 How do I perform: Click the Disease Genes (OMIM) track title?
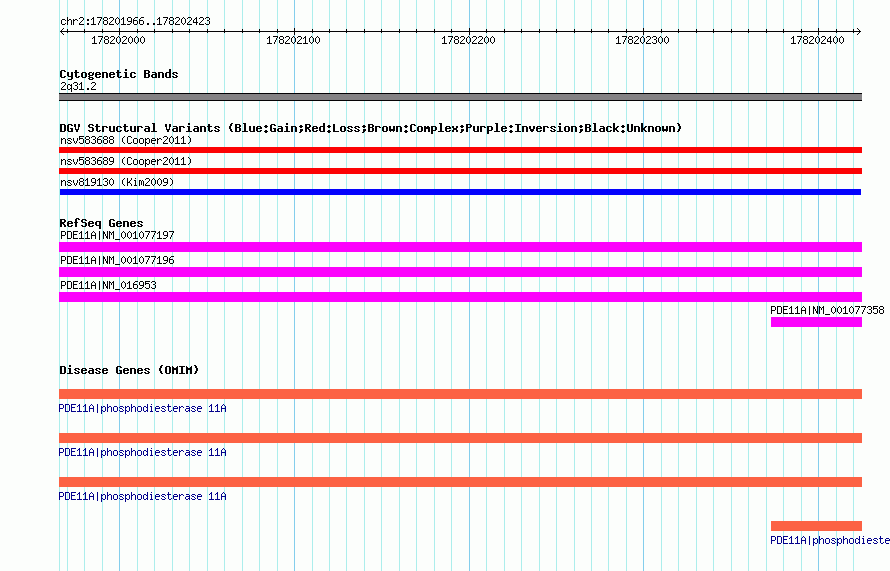[x=129, y=370]
